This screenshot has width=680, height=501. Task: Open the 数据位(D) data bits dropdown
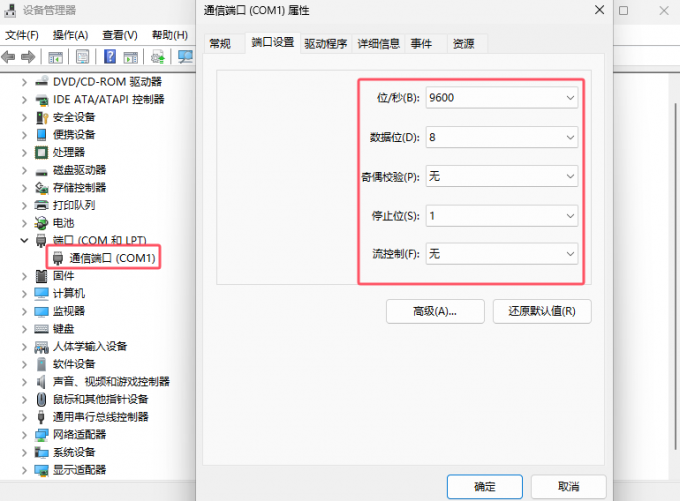tap(502, 137)
